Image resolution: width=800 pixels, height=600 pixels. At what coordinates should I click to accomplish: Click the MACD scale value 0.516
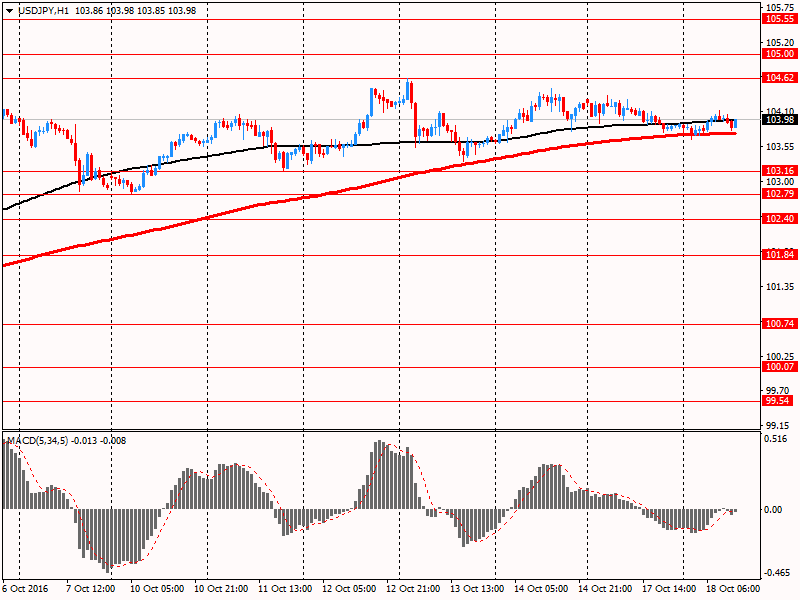[776, 439]
